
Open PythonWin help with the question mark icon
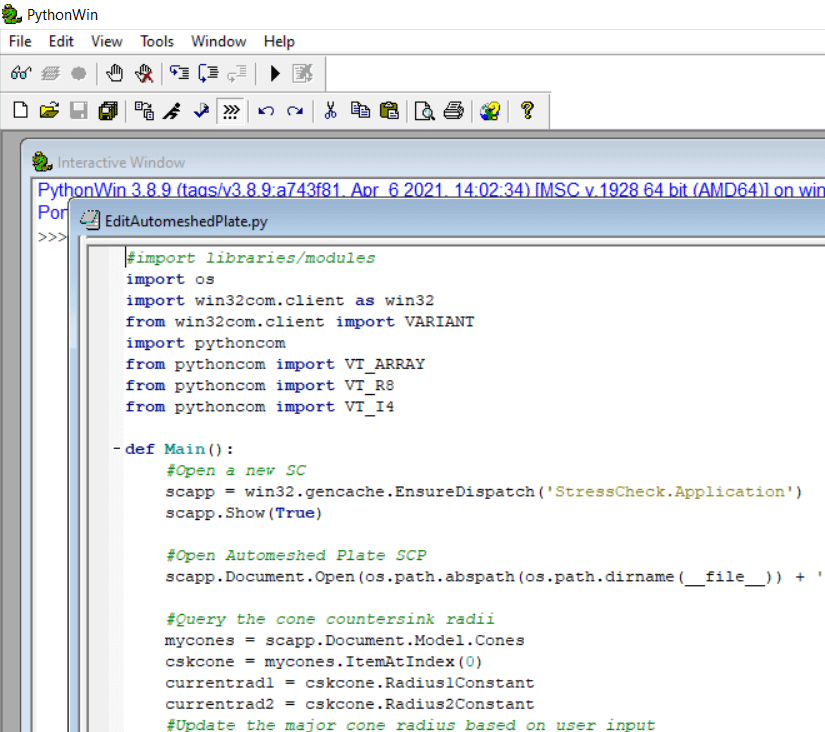pos(527,110)
